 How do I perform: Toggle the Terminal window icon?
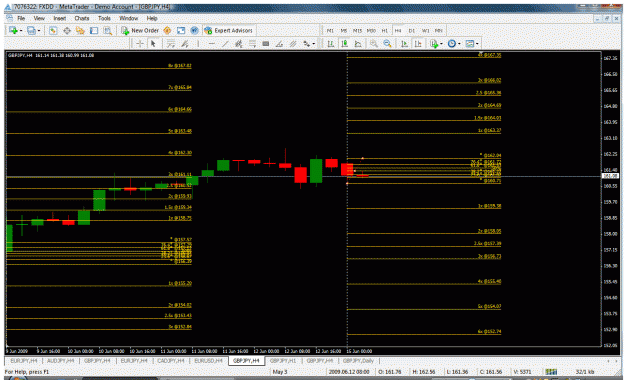click(x=94, y=30)
